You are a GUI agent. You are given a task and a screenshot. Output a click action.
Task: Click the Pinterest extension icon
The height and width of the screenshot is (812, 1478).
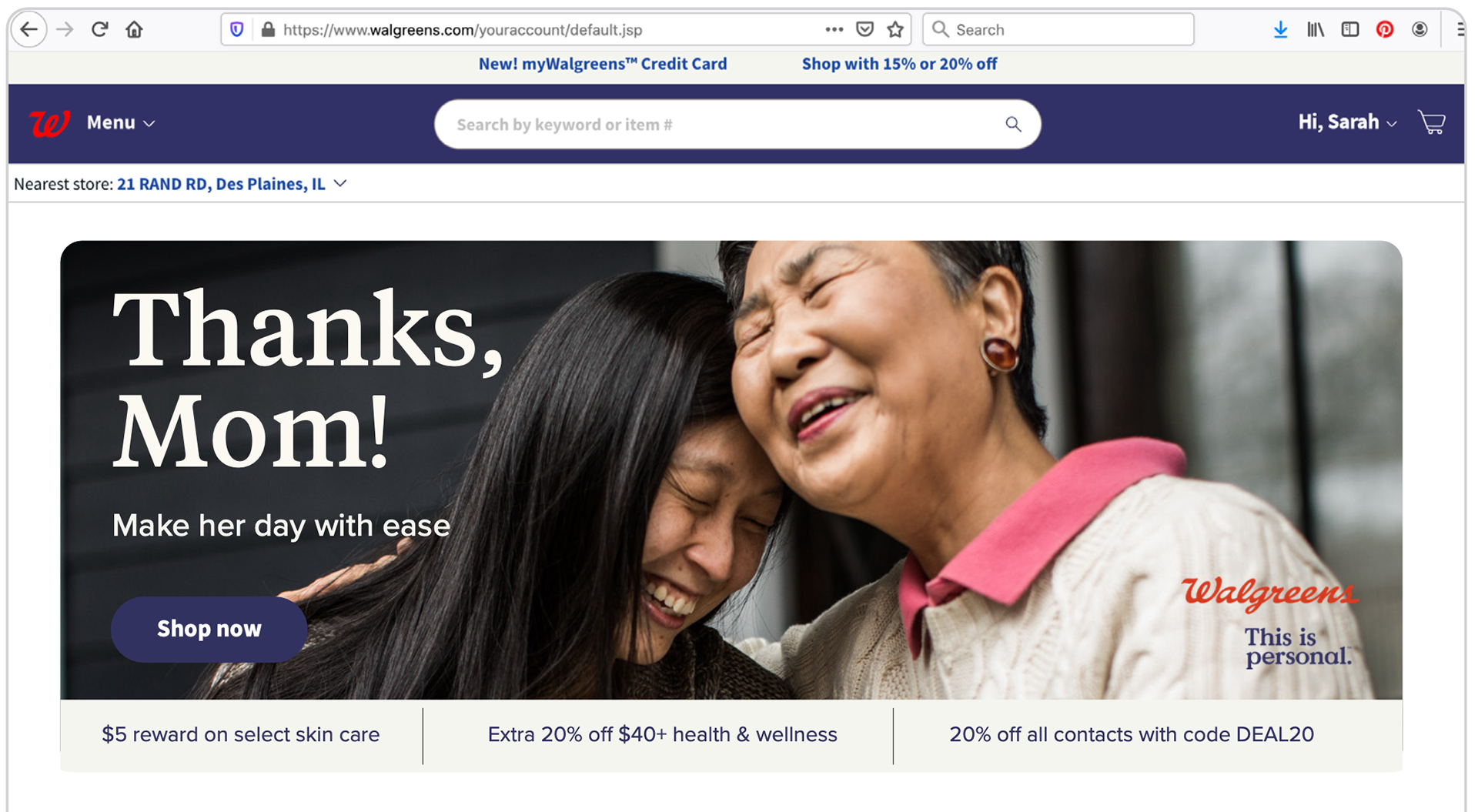point(1385,30)
